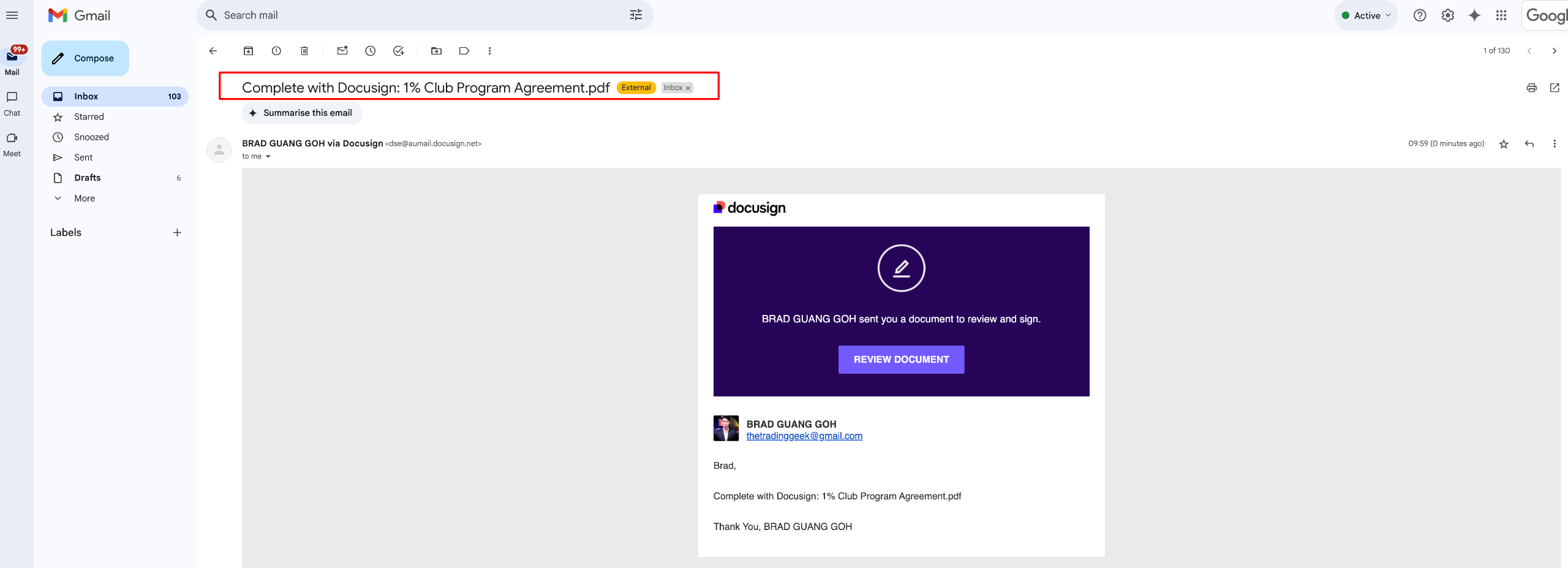
Task: Archive this email
Action: click(x=249, y=51)
